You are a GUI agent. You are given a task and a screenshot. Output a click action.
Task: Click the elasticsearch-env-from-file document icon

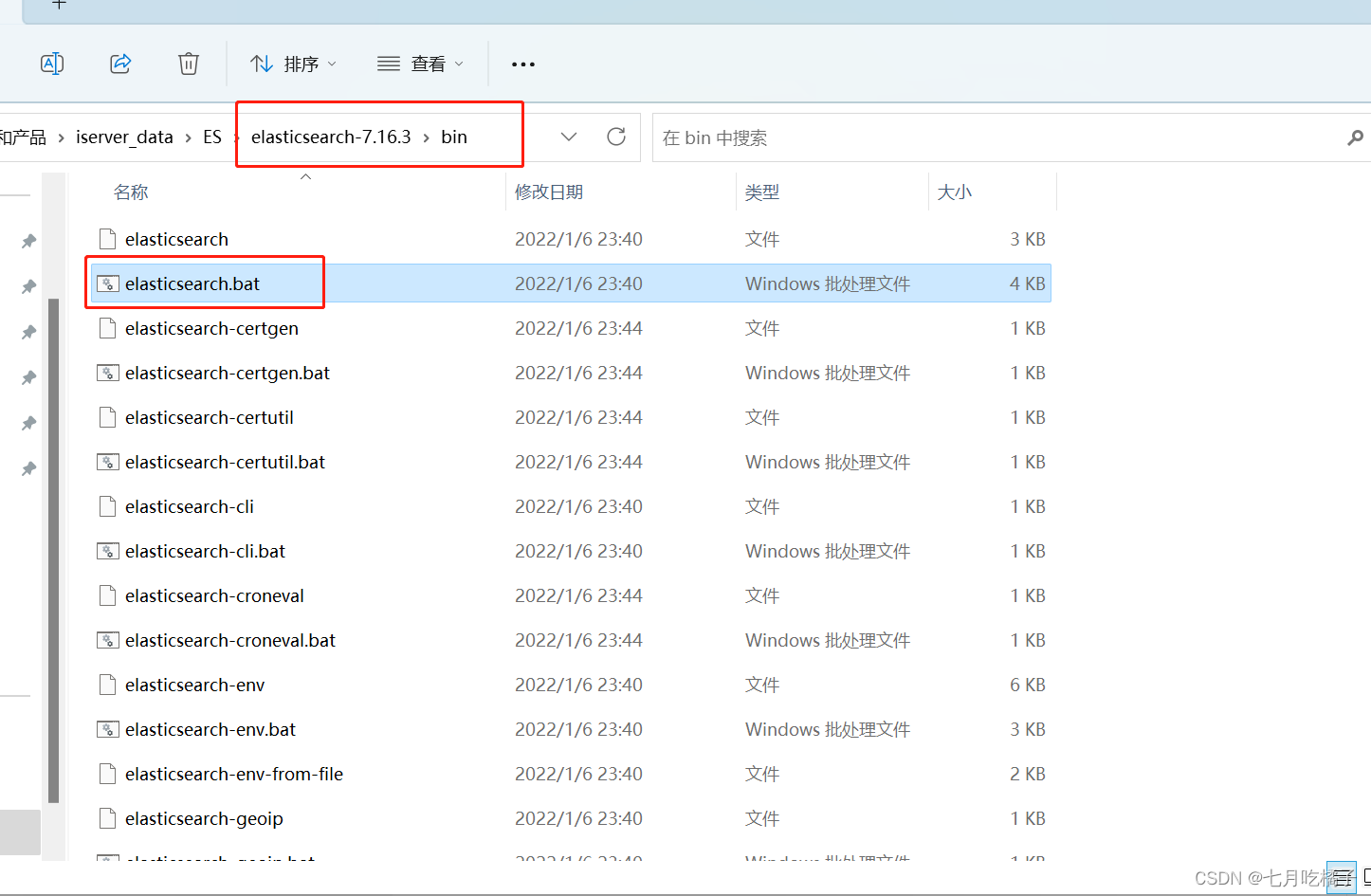[108, 774]
